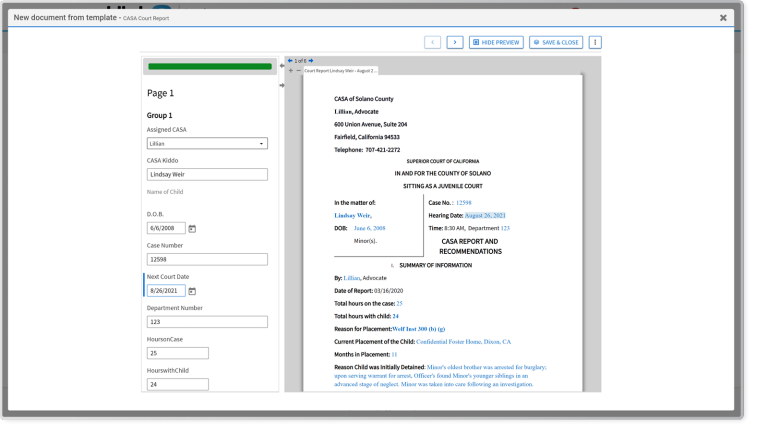Open the D.O.B. calendar picker

(x=193, y=228)
